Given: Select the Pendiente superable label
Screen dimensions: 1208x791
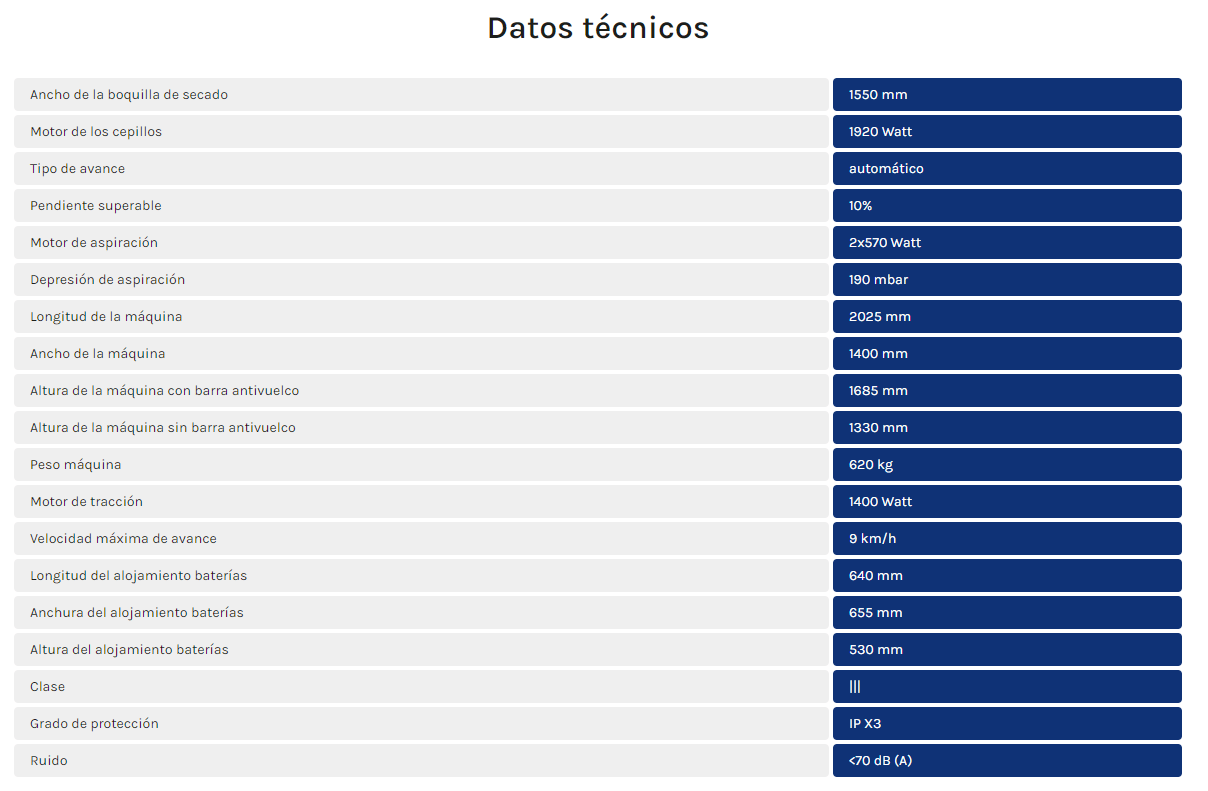Looking at the screenshot, I should 96,206.
